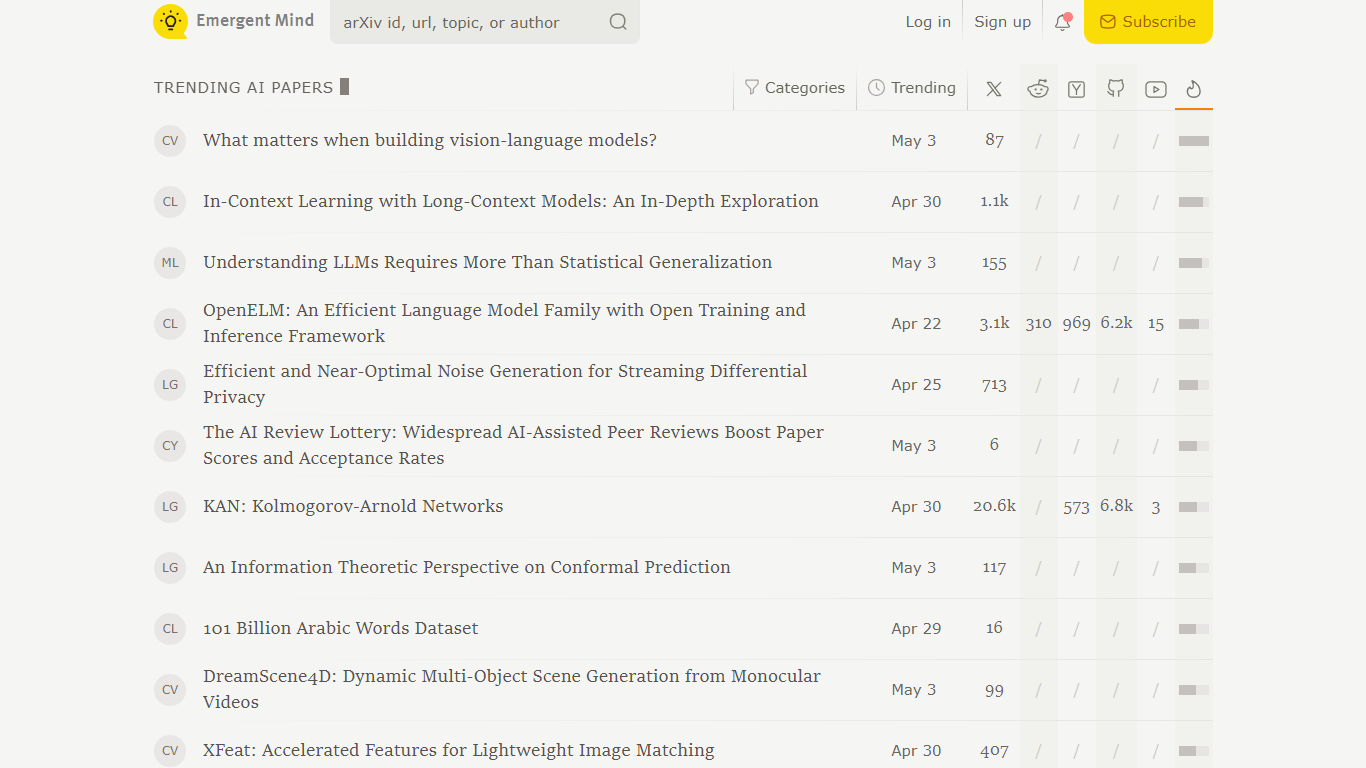Click the 1.1k X count on In-Context Learning row

(x=994, y=201)
